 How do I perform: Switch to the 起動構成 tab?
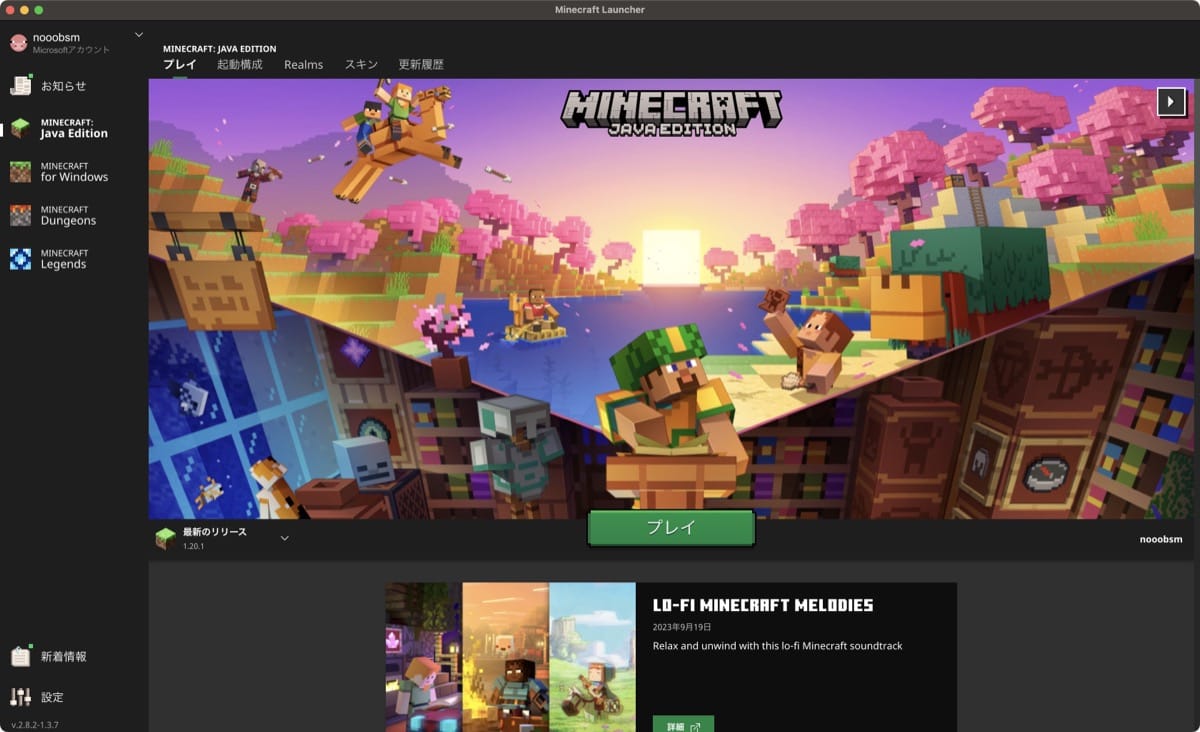pos(240,64)
